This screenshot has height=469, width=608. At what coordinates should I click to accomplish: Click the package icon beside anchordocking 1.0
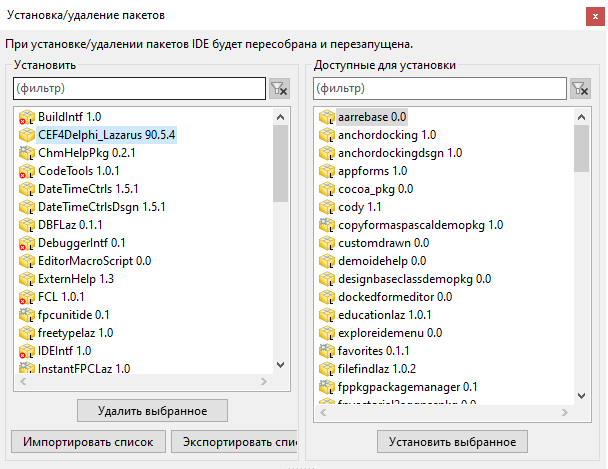point(327,135)
